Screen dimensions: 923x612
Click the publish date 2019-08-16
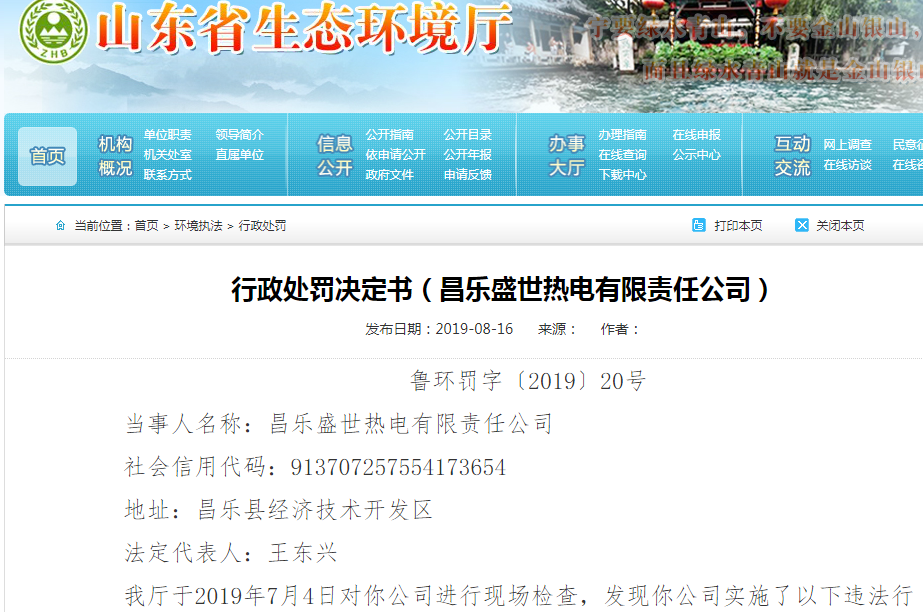474,329
